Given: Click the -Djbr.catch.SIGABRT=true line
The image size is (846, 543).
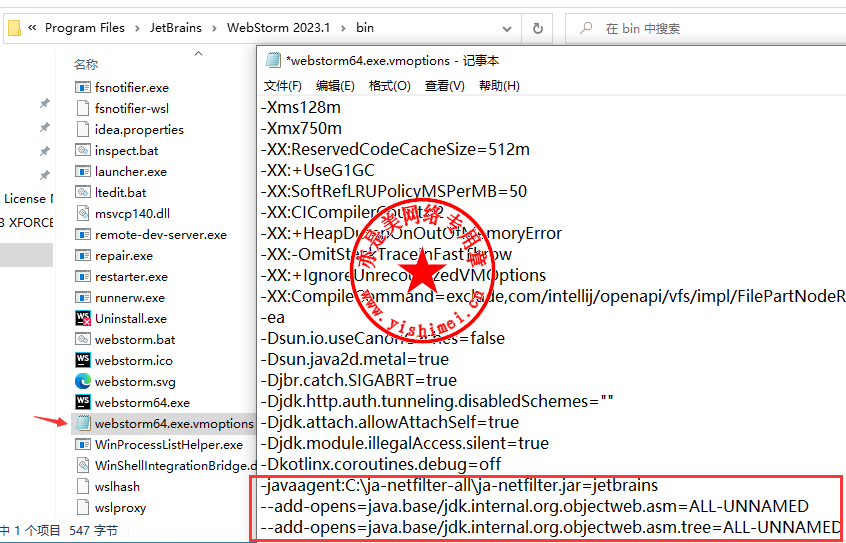Looking at the screenshot, I should 359,380.
